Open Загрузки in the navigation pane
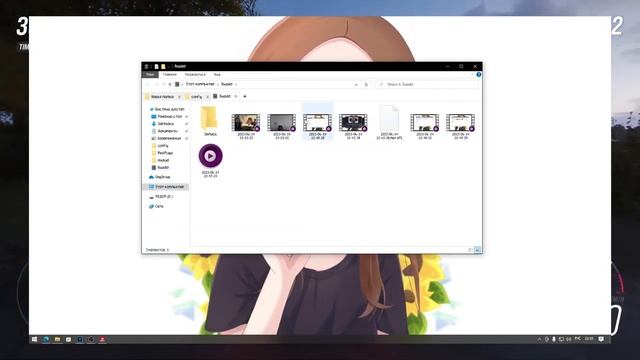The width and height of the screenshot is (640, 360). pyautogui.click(x=163, y=124)
